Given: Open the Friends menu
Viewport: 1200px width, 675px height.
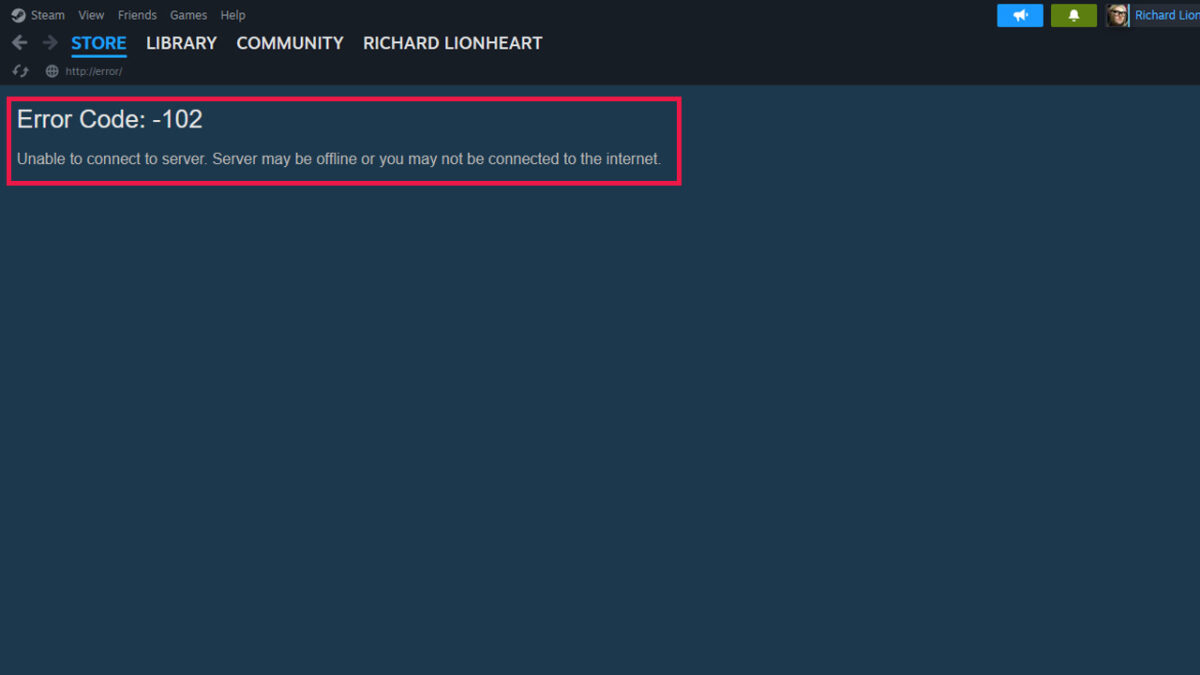Looking at the screenshot, I should pyautogui.click(x=137, y=15).
